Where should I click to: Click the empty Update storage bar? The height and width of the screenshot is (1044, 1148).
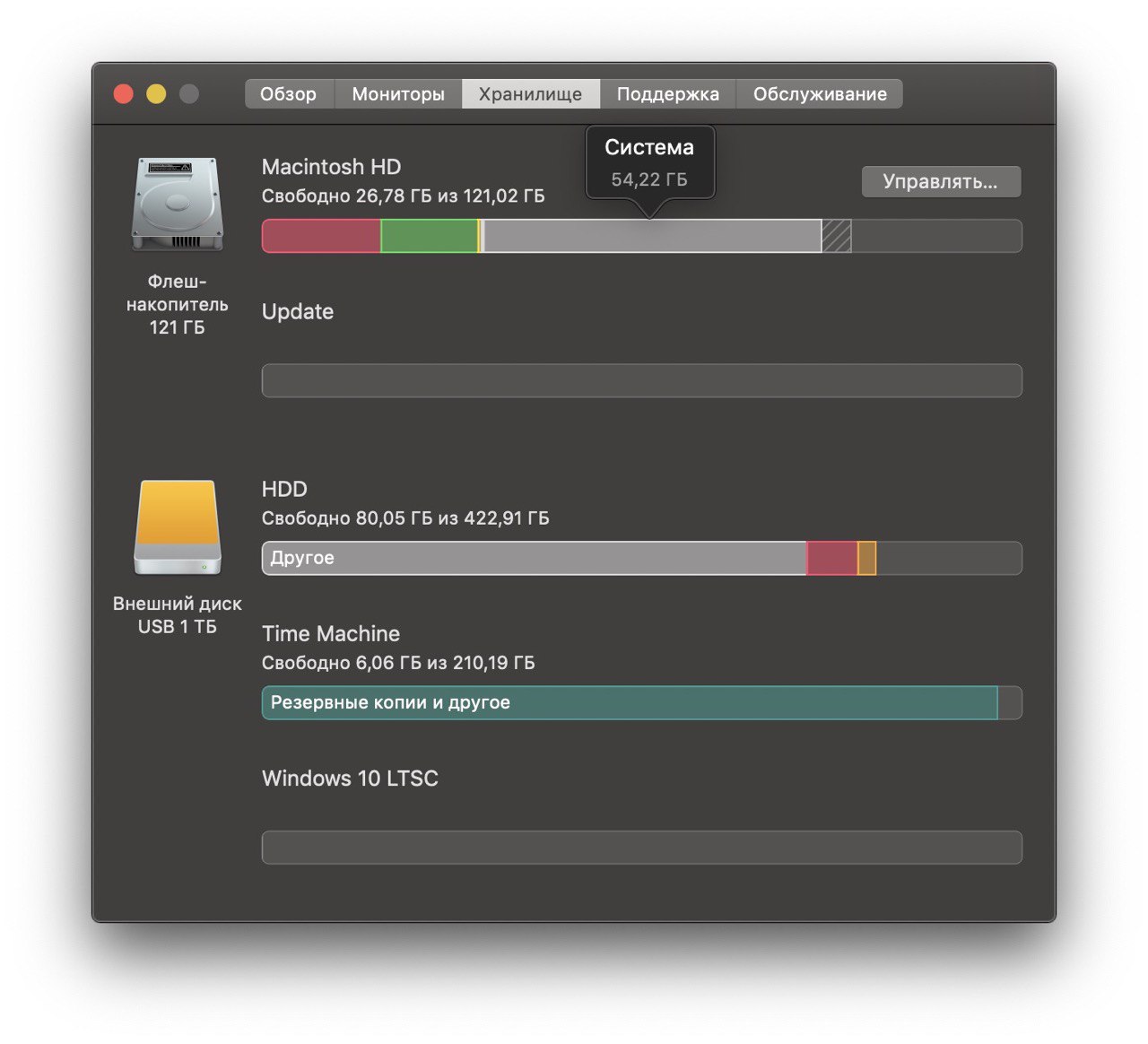tap(642, 380)
